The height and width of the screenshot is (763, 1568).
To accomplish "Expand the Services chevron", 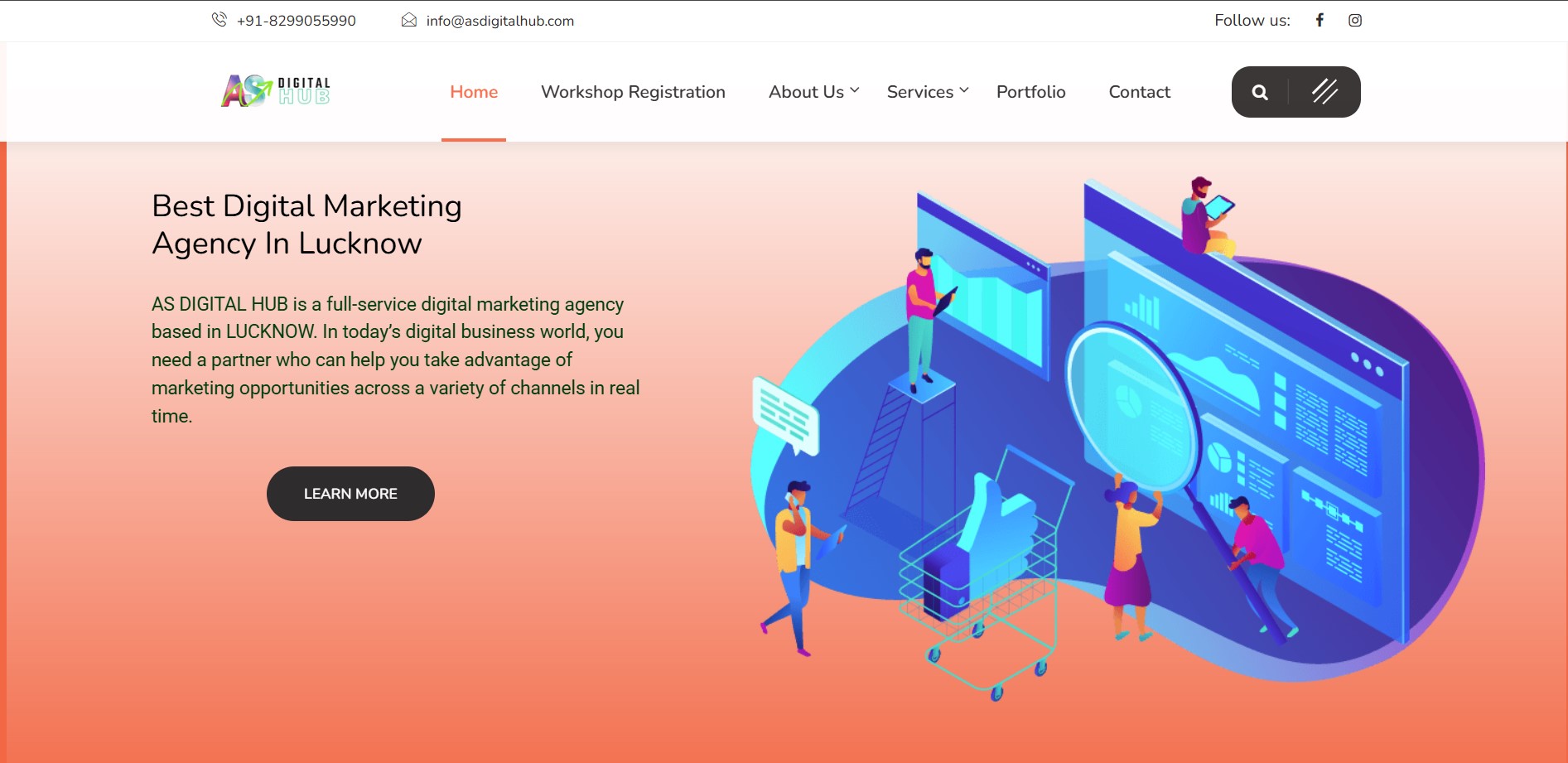I will (964, 90).
